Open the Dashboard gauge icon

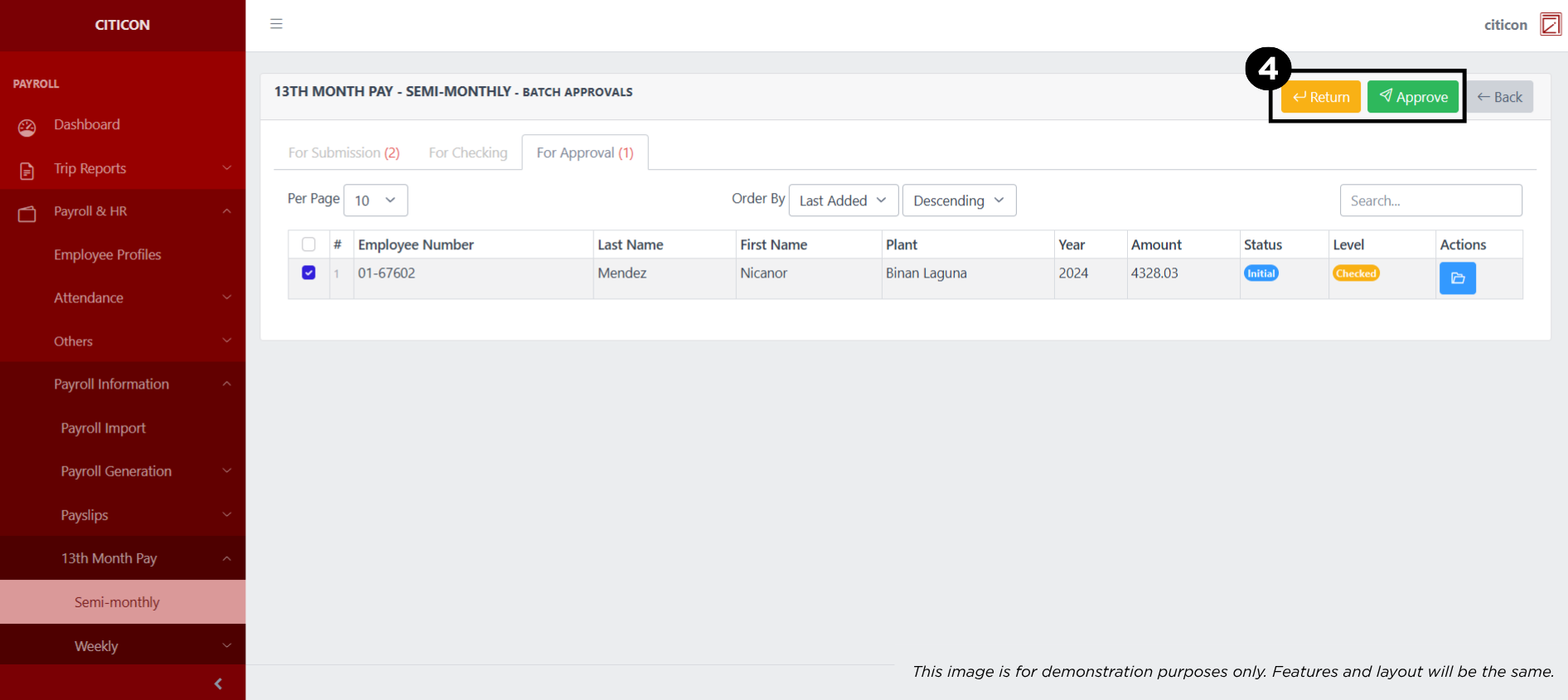[27, 127]
